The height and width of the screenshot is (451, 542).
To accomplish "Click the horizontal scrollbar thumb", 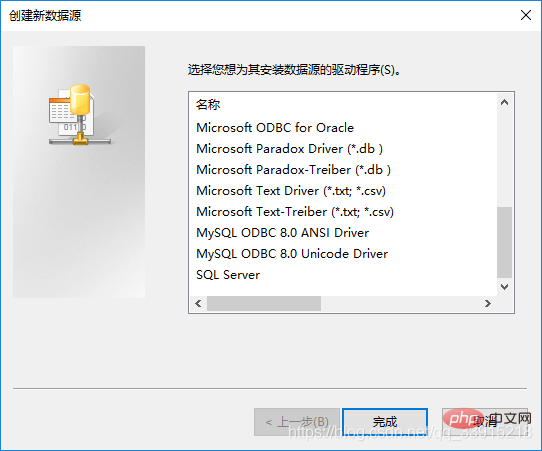I will click(x=264, y=303).
